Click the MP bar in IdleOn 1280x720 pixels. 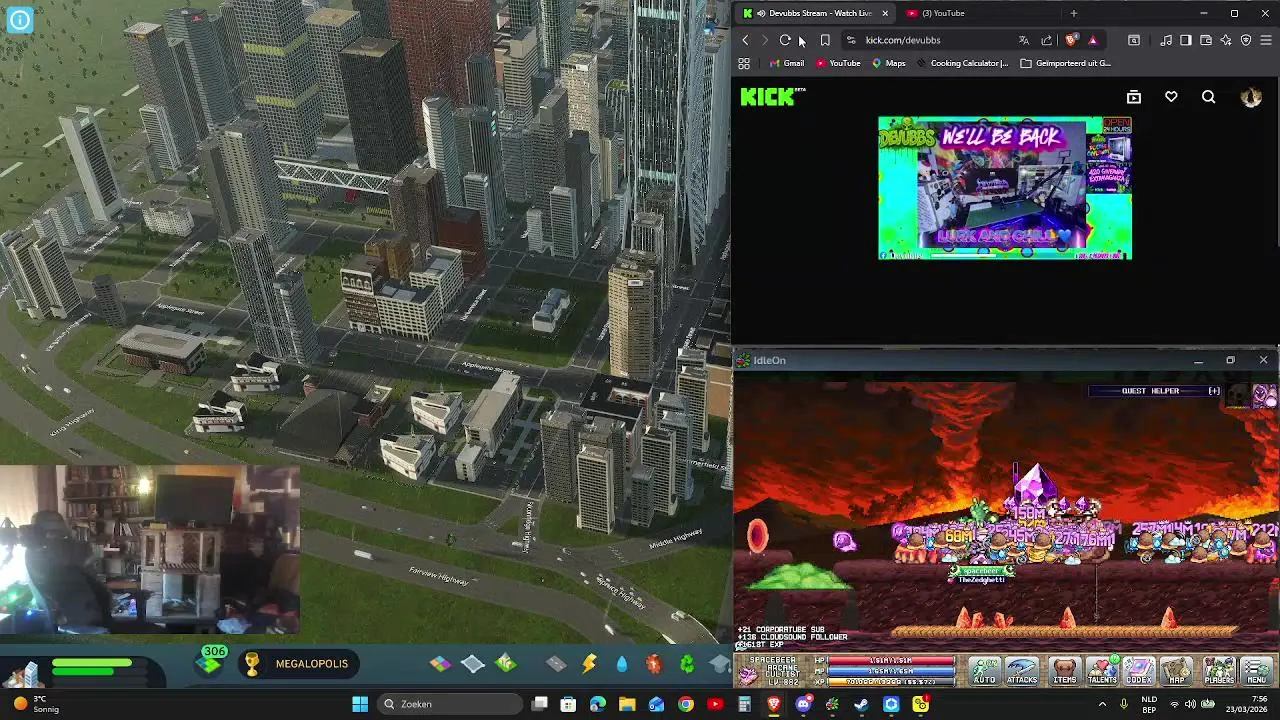tap(890, 671)
